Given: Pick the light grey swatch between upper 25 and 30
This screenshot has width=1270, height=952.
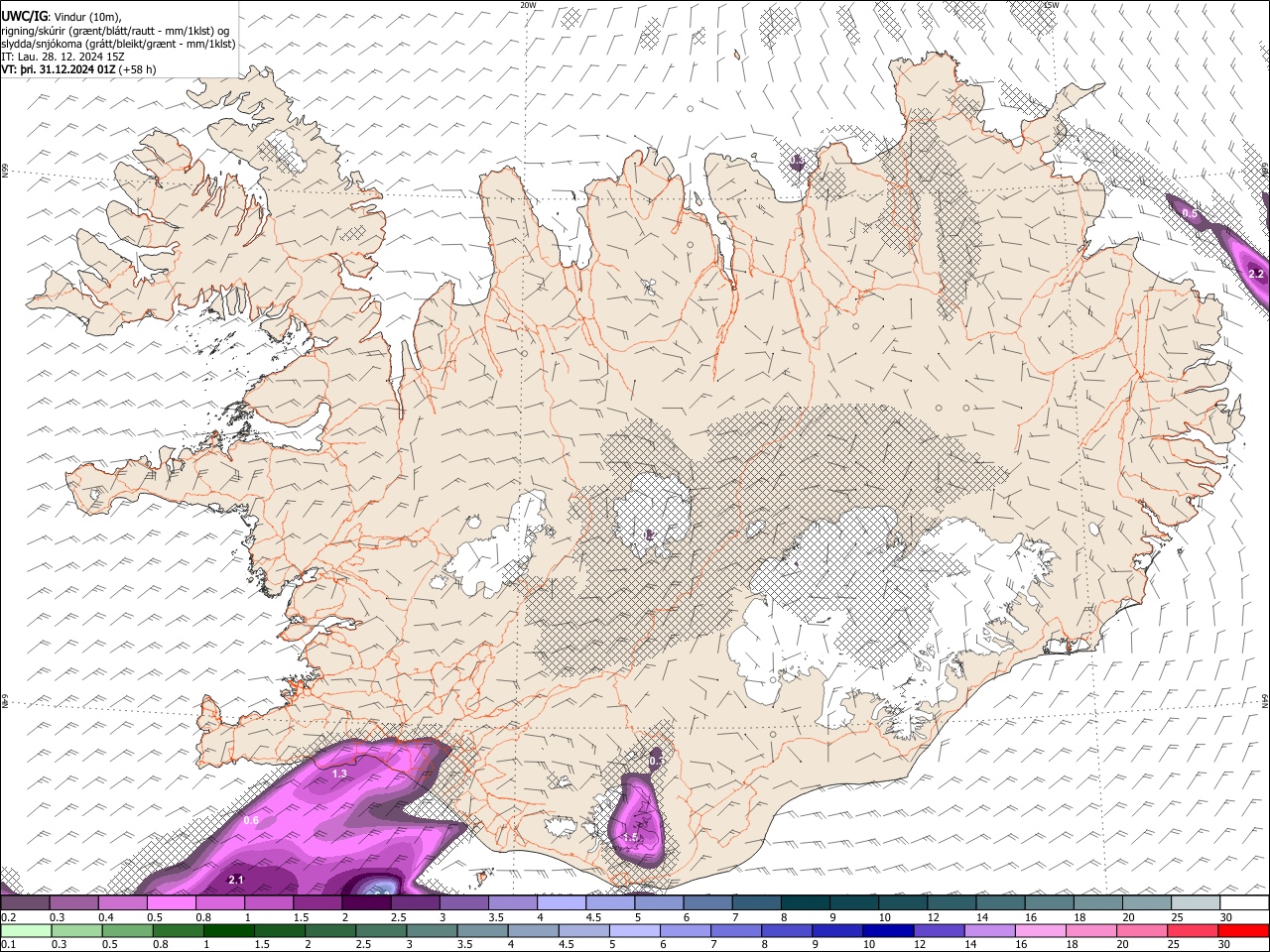Looking at the screenshot, I should tap(1196, 902).
